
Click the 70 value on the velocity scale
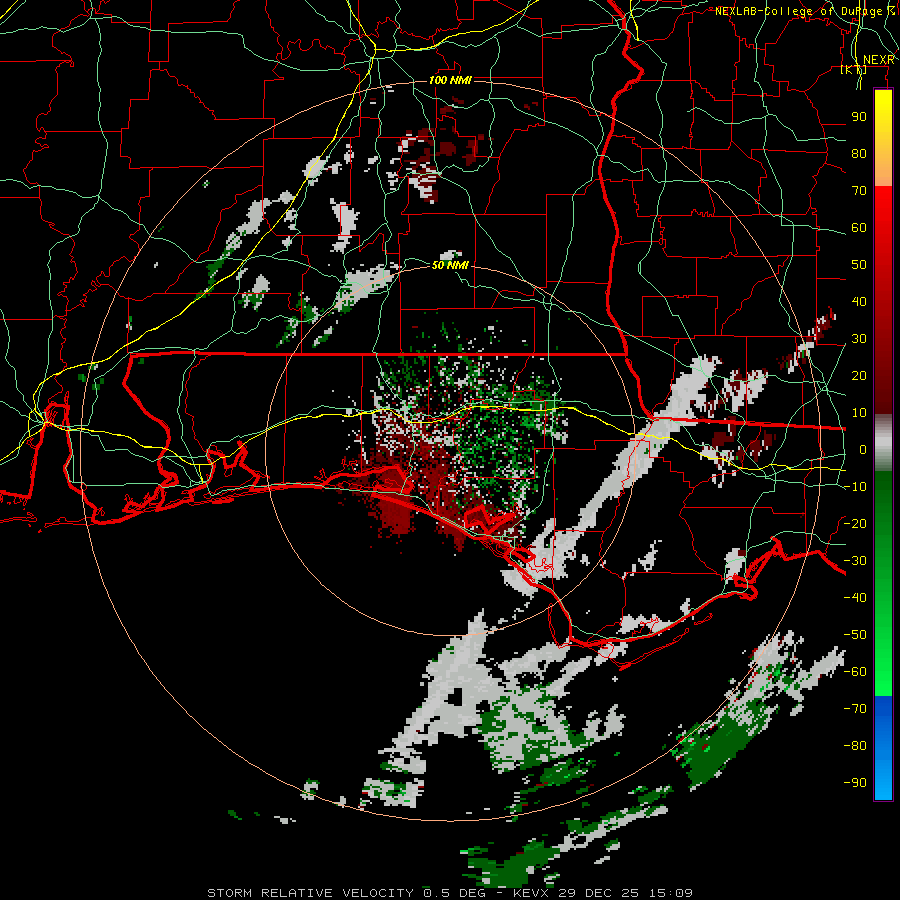(x=859, y=191)
